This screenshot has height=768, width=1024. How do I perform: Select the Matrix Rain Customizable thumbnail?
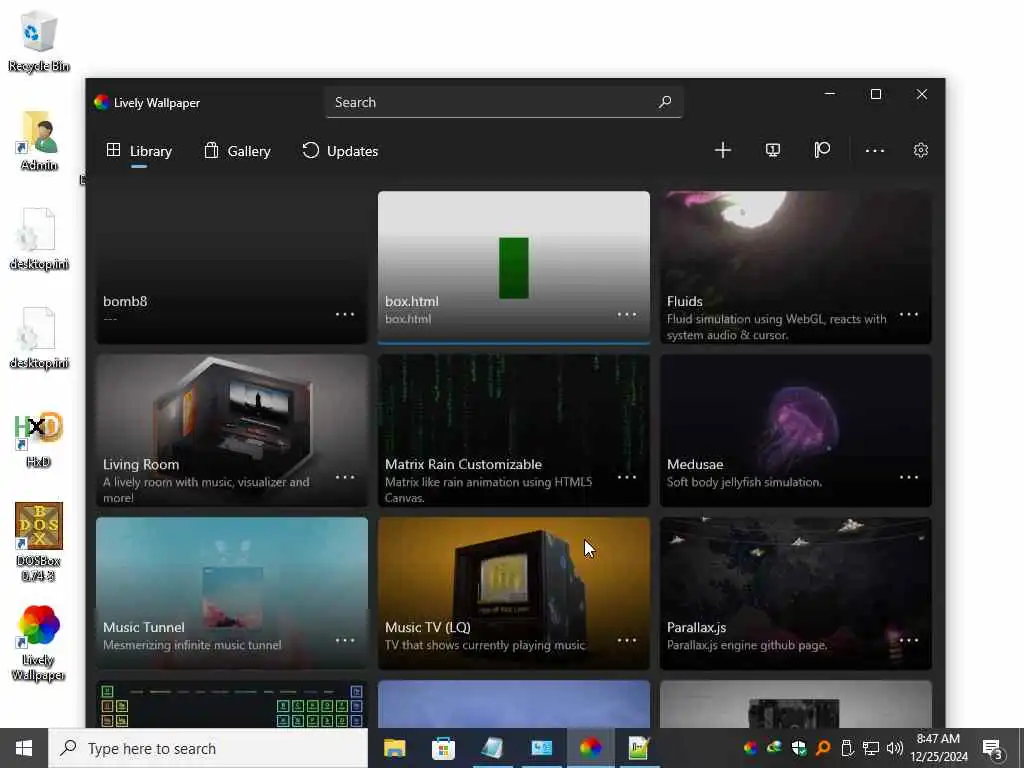[514, 430]
